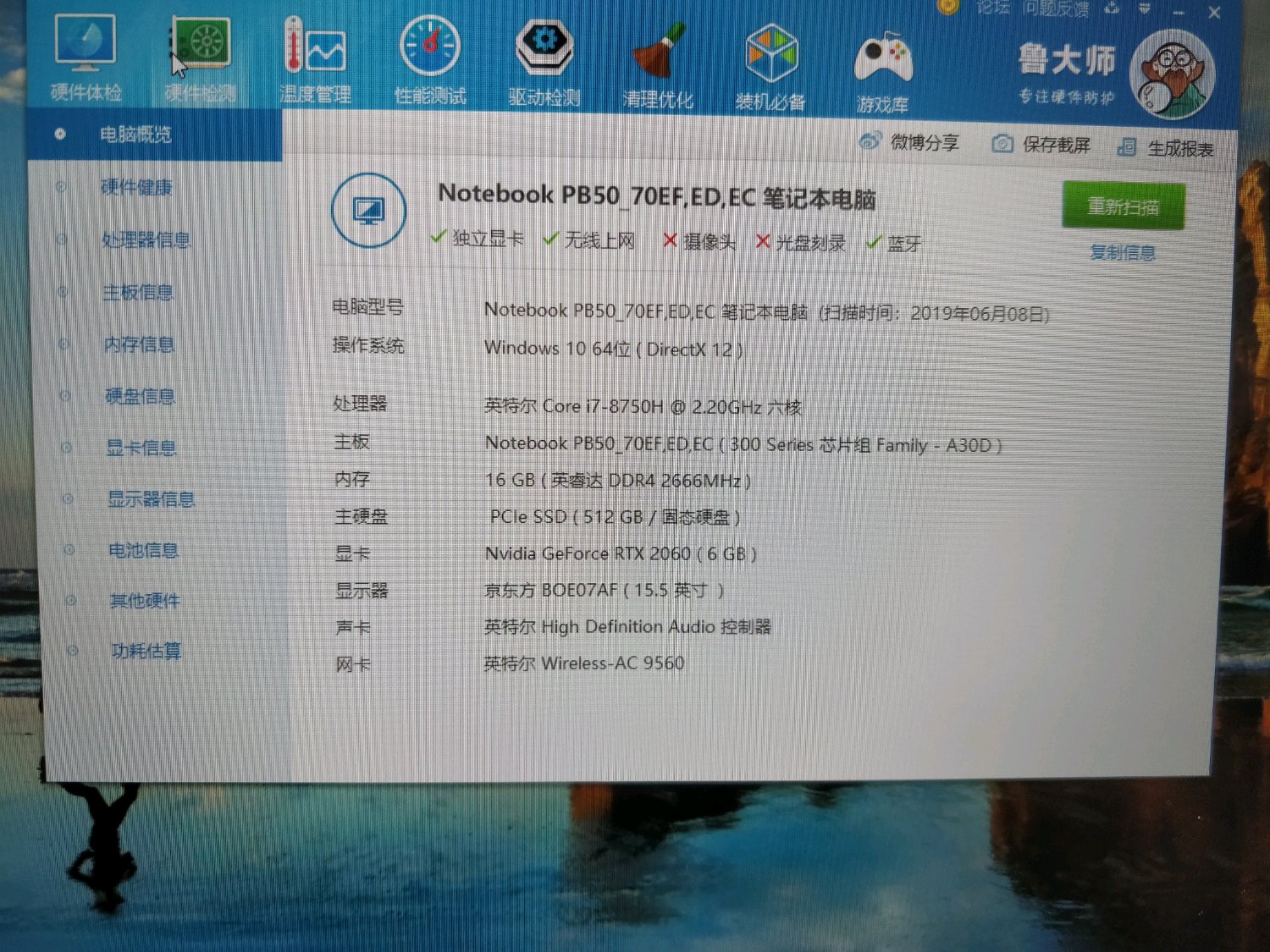Click the report icon beside 生成报表
Screen dimensions: 1270x952
(1126, 147)
